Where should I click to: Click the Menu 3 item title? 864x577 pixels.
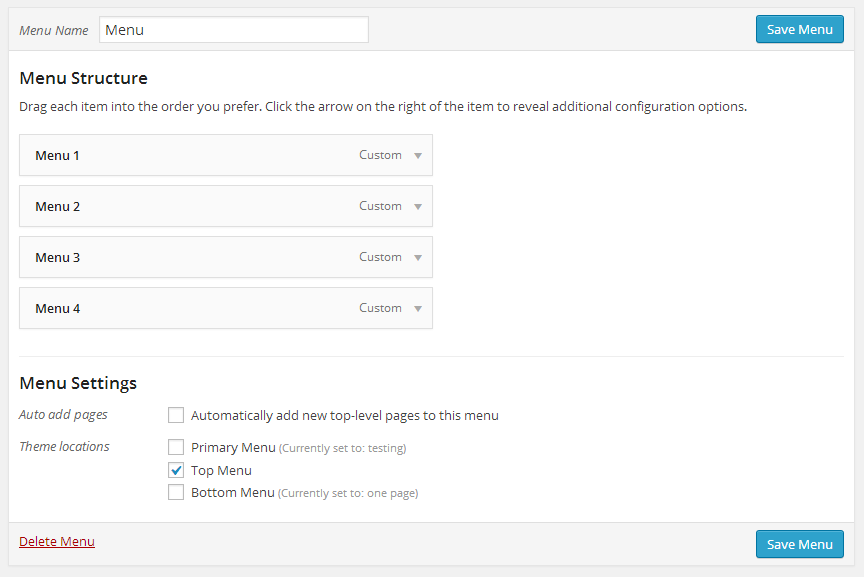point(57,258)
